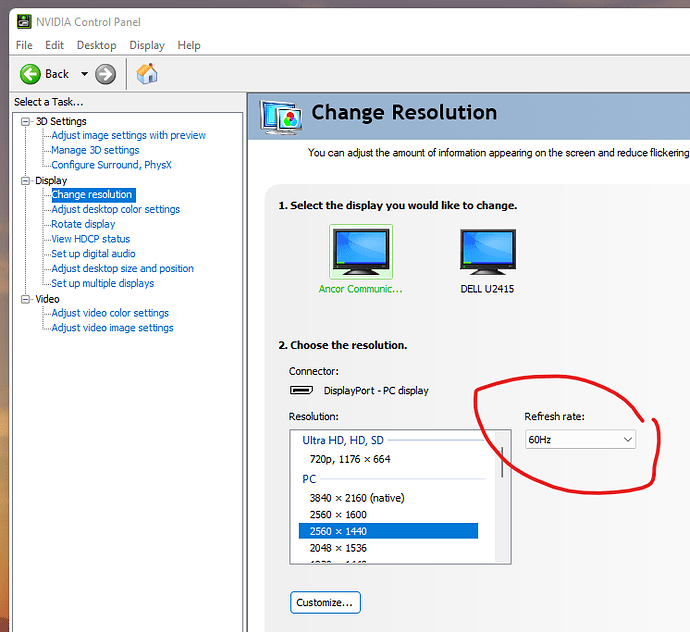Open the File menu
The height and width of the screenshot is (632, 690).
(x=24, y=45)
